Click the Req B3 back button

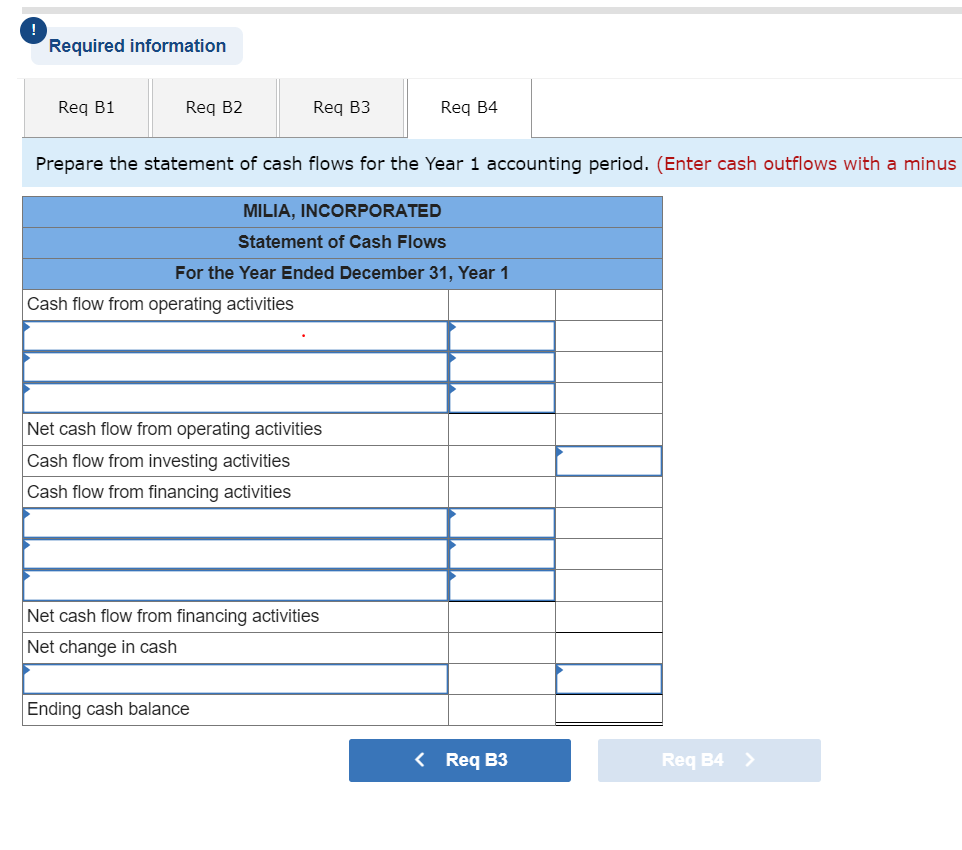click(x=459, y=760)
